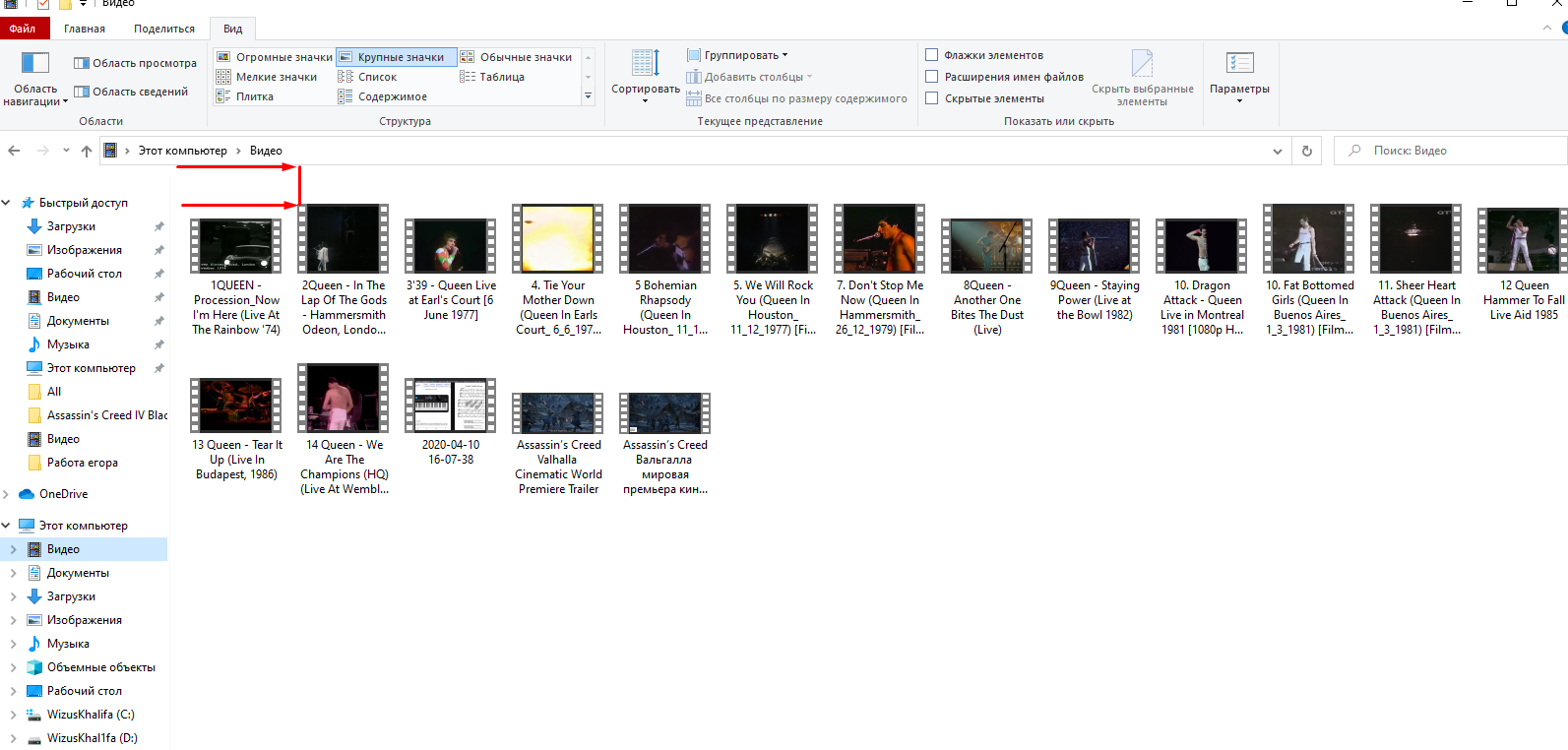
Task: Open Группировать dropdown
Action: (x=737, y=55)
